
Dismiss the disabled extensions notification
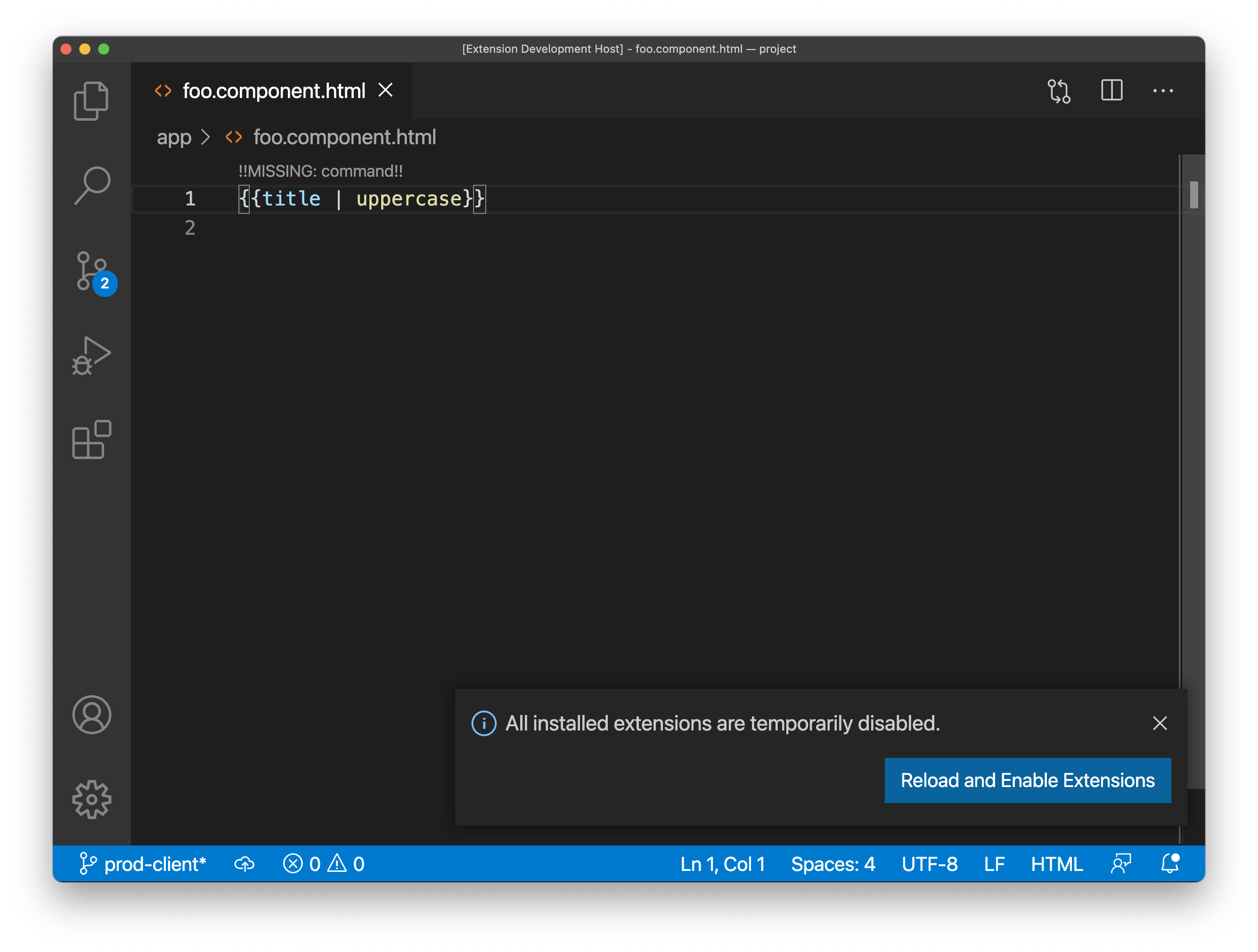1160,723
